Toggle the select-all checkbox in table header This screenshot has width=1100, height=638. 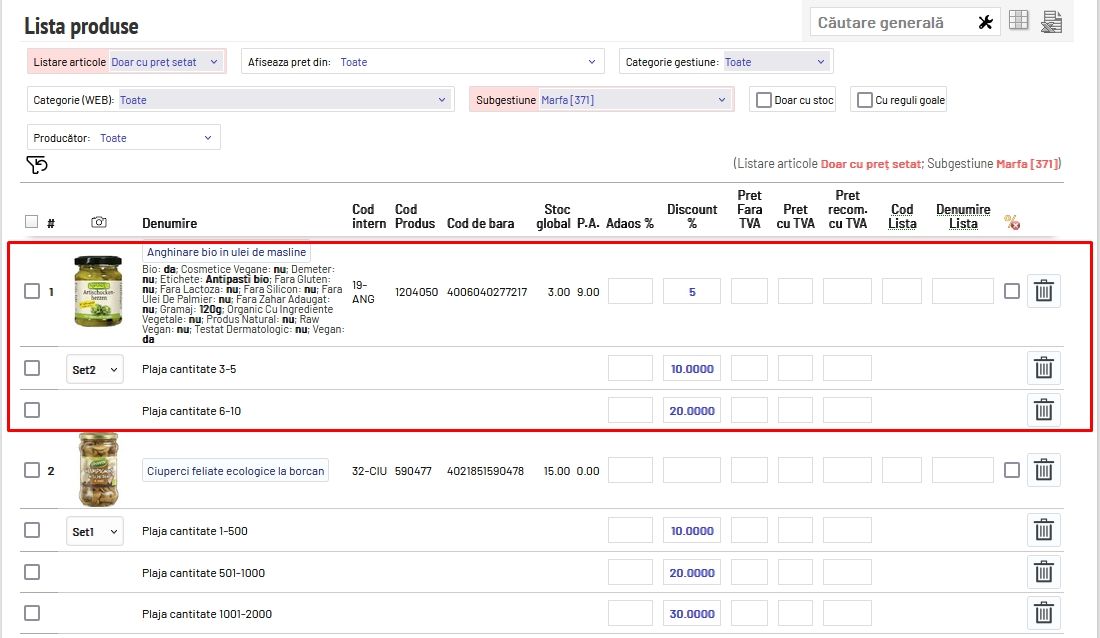click(x=31, y=222)
